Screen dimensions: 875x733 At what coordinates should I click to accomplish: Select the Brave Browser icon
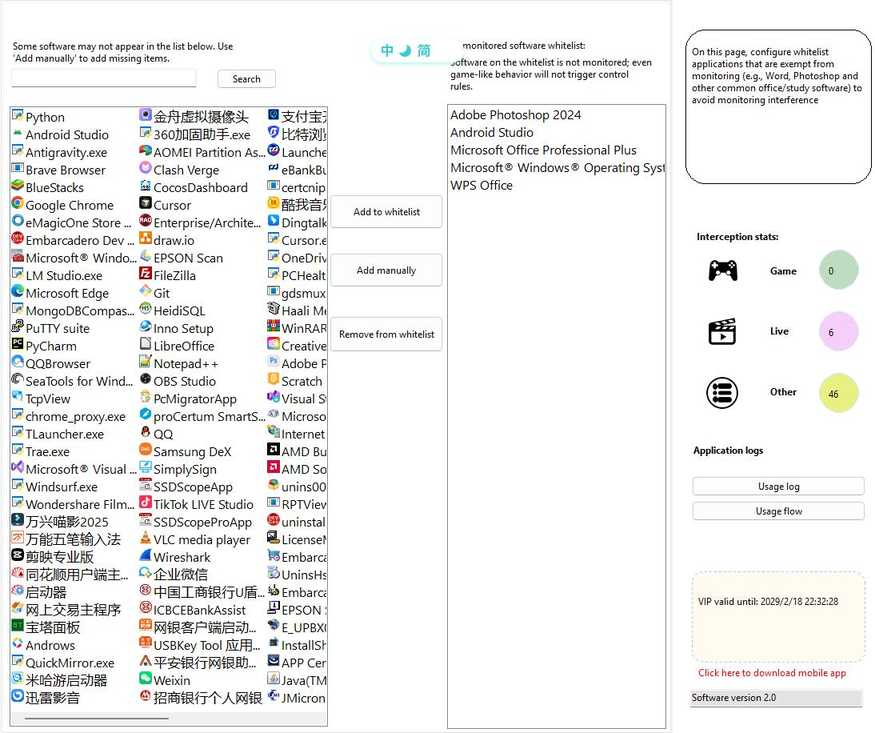pyautogui.click(x=17, y=169)
